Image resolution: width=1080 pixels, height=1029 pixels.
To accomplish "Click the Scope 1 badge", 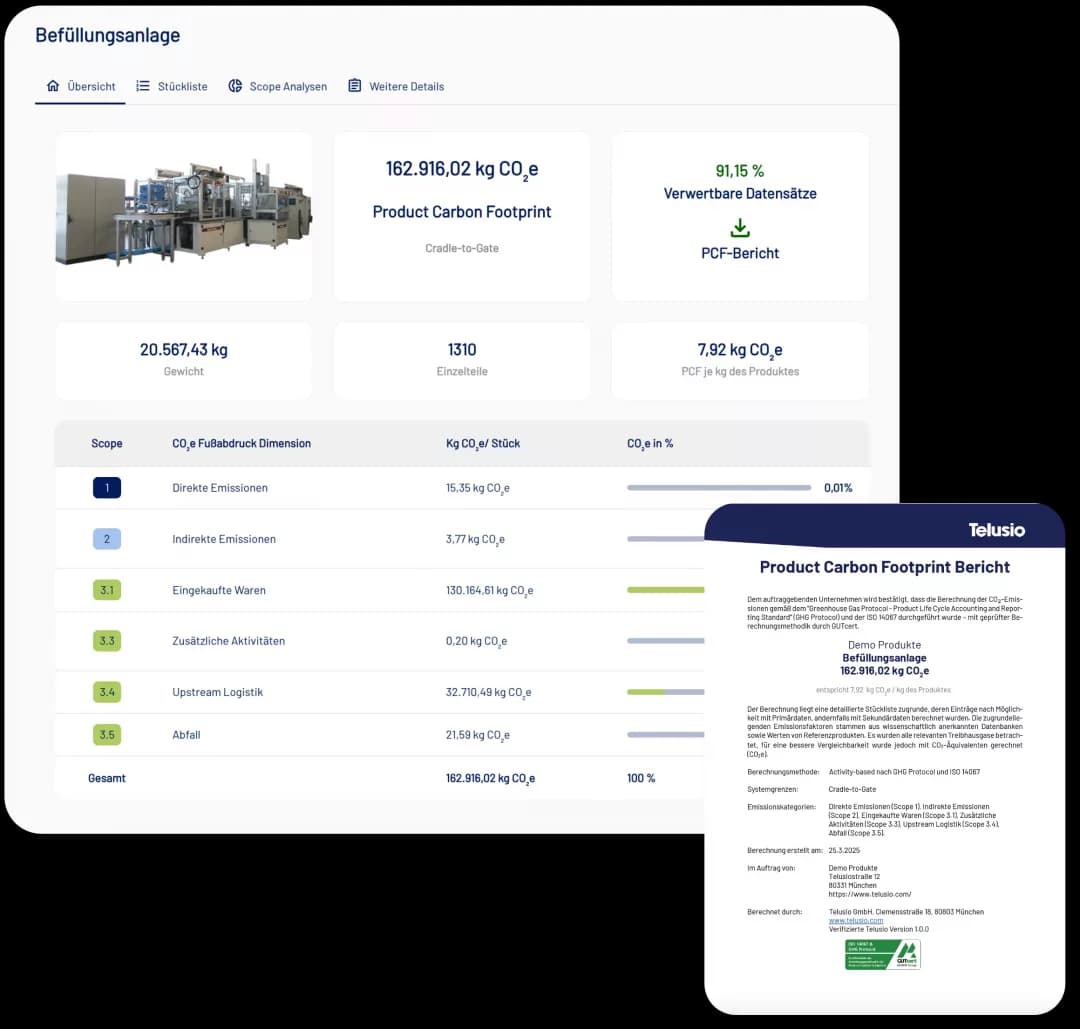I will (x=107, y=488).
